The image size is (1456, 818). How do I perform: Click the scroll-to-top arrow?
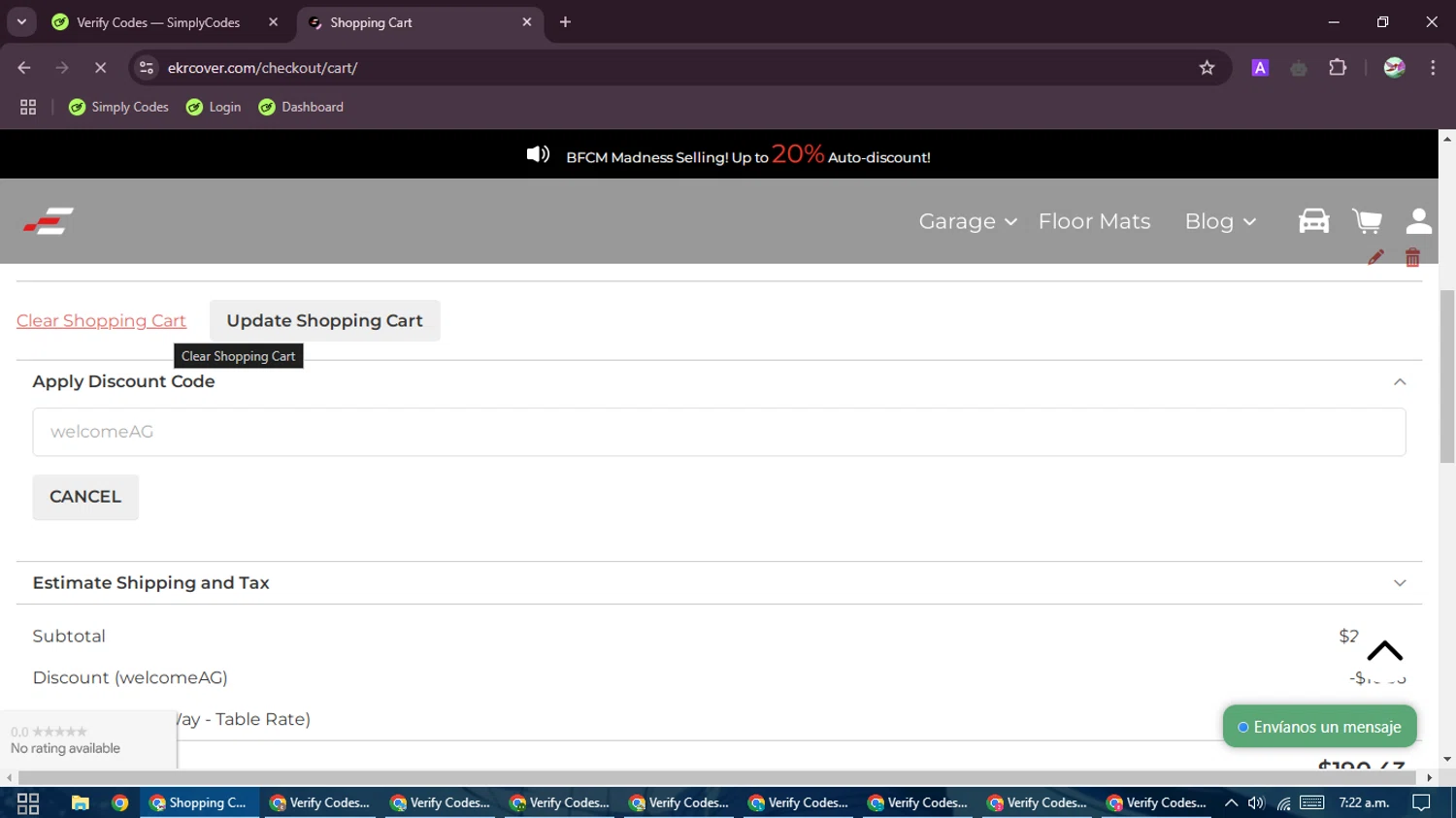tap(1385, 650)
